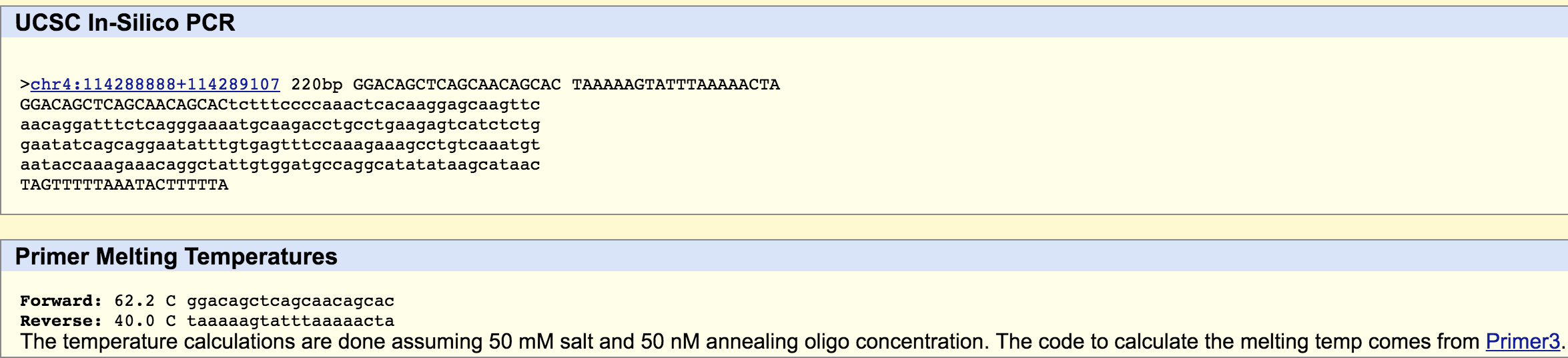Viewport: 1568px width, 358px height.
Task: Click the sequence line starting with aataccaaag
Action: tap(280, 165)
